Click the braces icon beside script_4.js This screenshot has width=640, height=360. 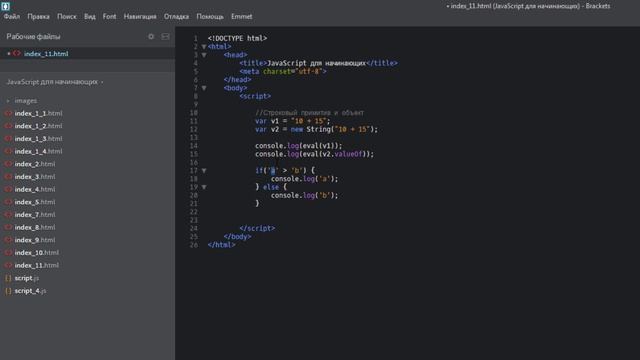[8, 291]
